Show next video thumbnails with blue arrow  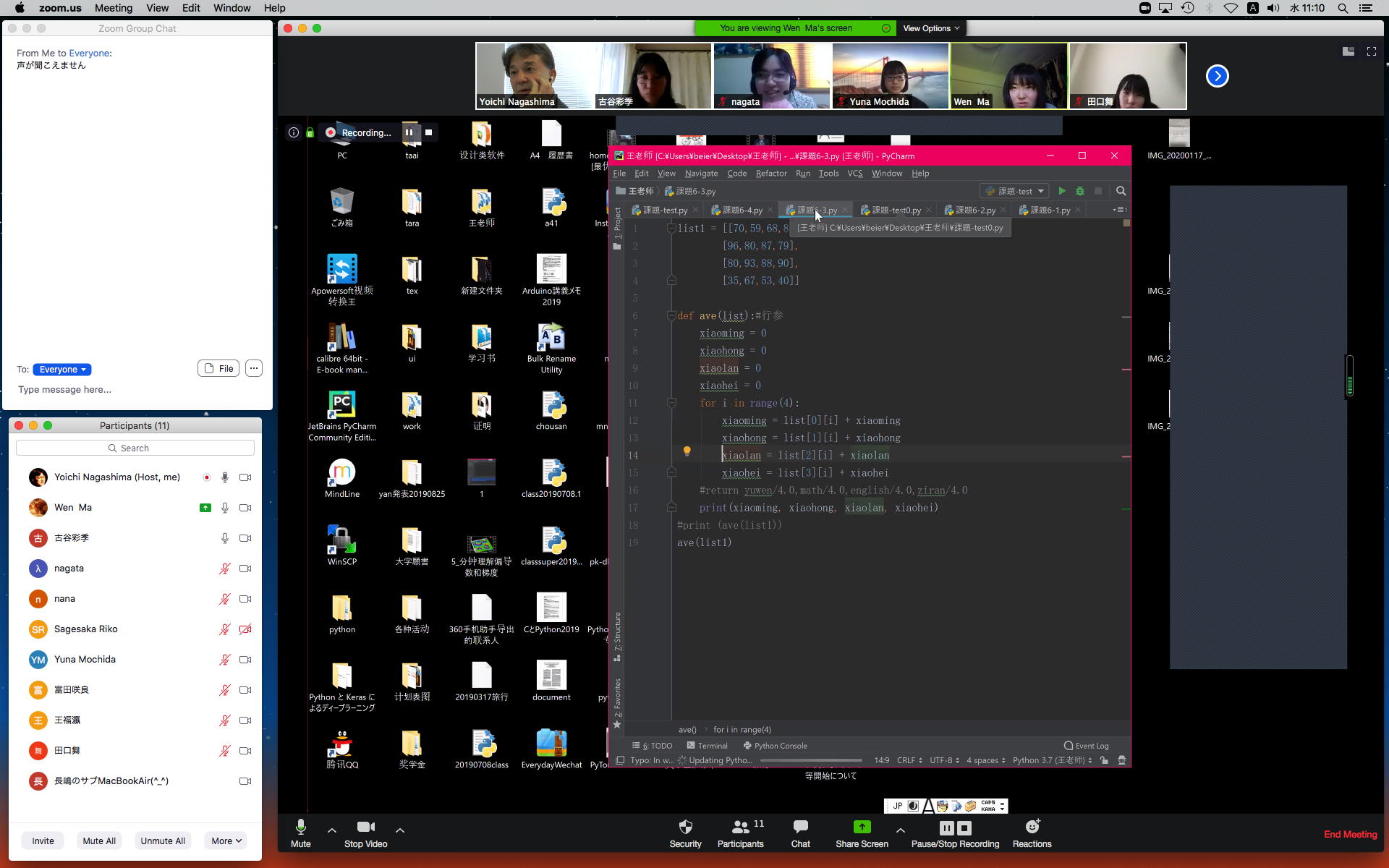point(1217,76)
